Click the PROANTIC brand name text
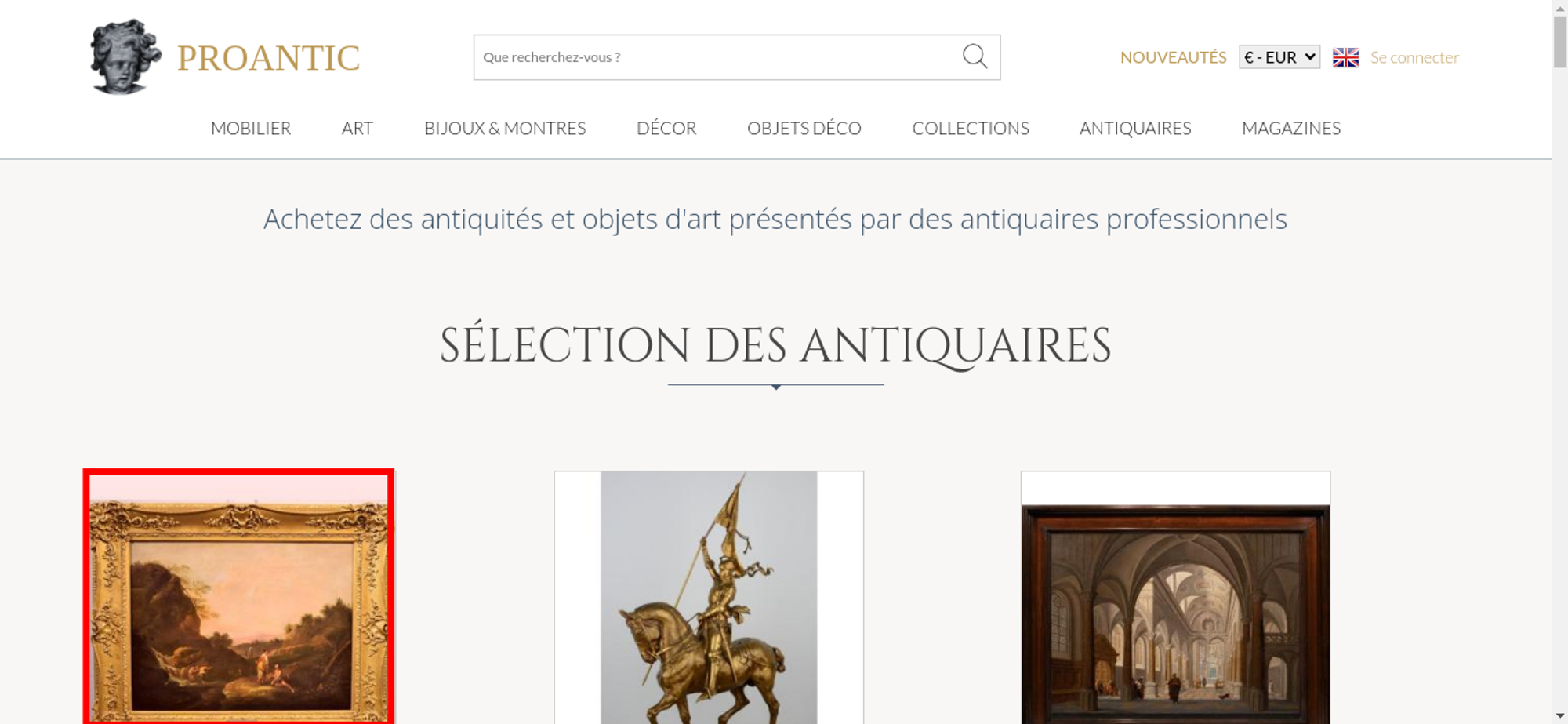1568x724 pixels. (x=268, y=58)
